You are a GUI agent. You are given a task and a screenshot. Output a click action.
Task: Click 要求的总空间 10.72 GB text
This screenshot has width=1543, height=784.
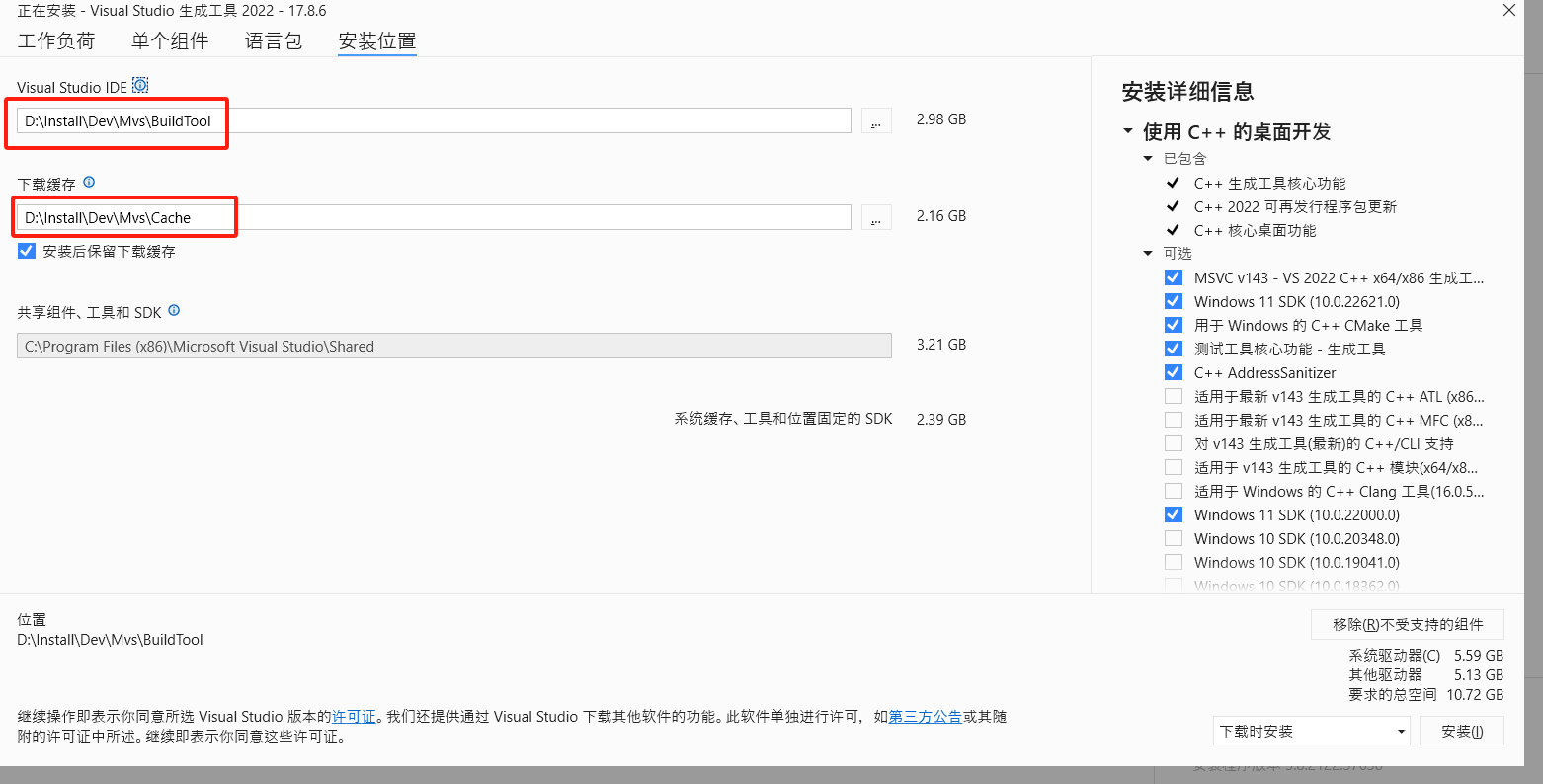coord(1425,695)
